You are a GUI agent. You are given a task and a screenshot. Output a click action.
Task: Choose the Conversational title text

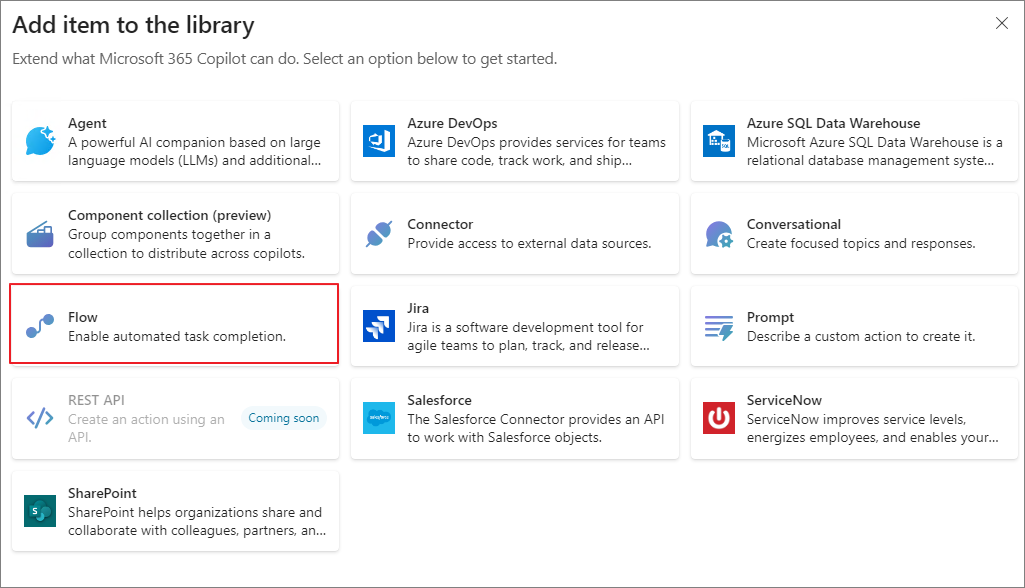tap(794, 224)
